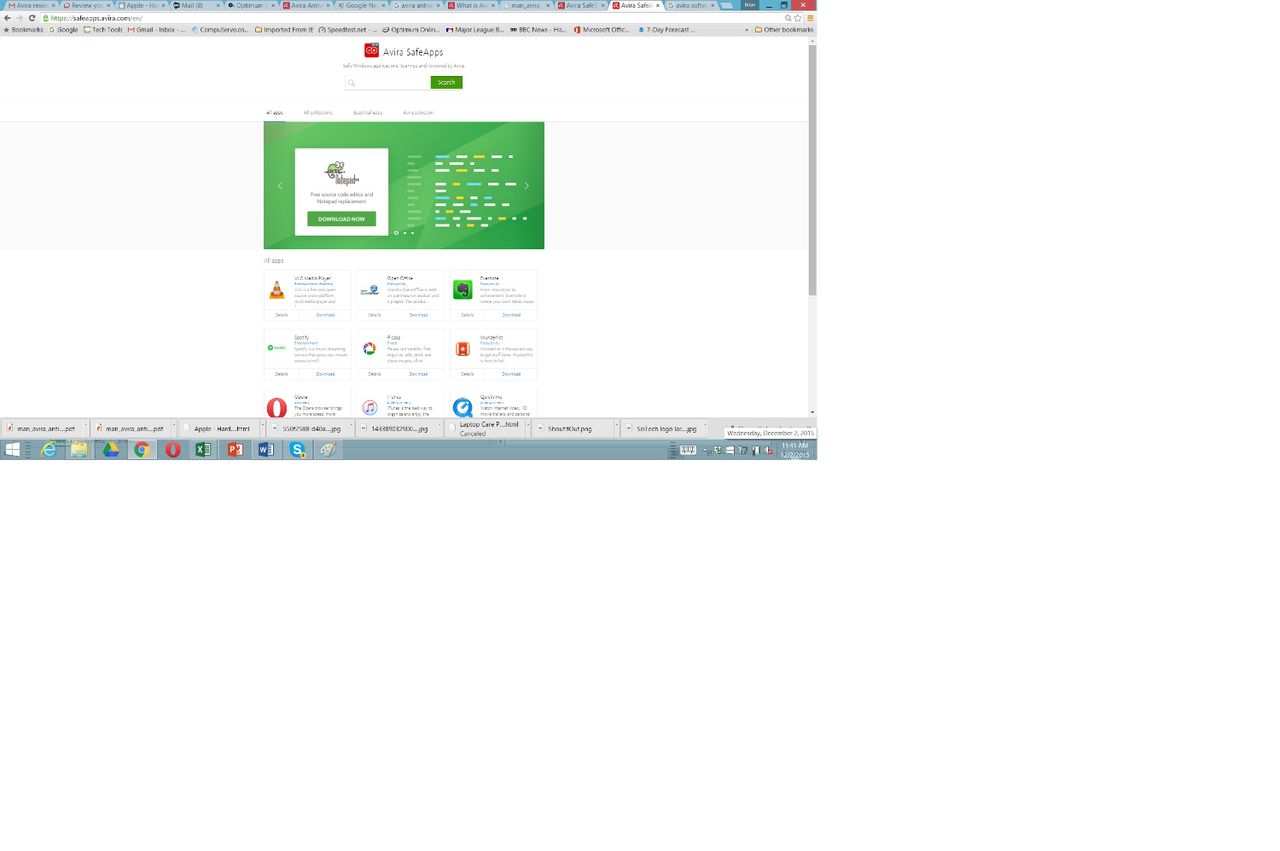Click the QuickTime app icon

(462, 407)
